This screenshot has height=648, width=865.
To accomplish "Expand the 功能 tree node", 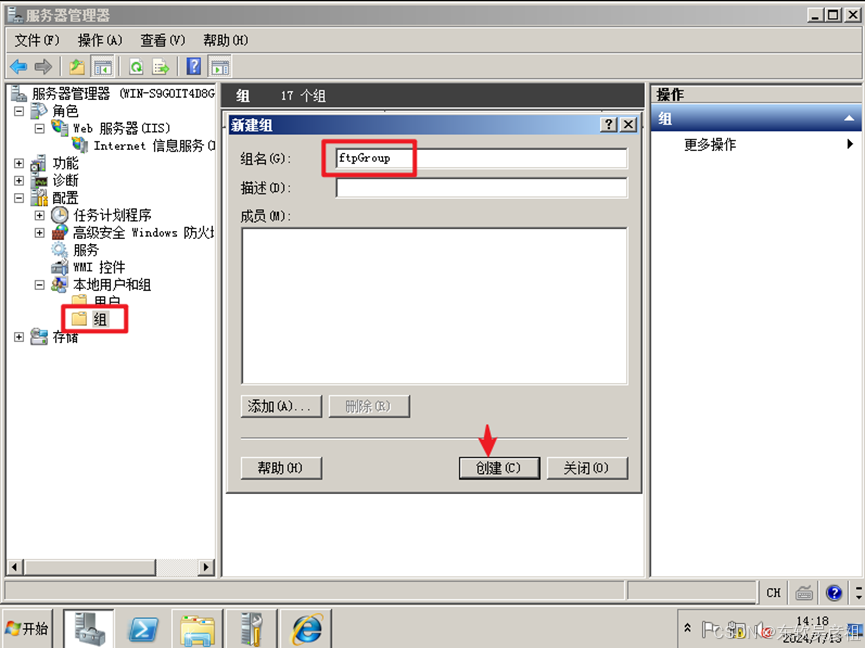I will [x=19, y=163].
